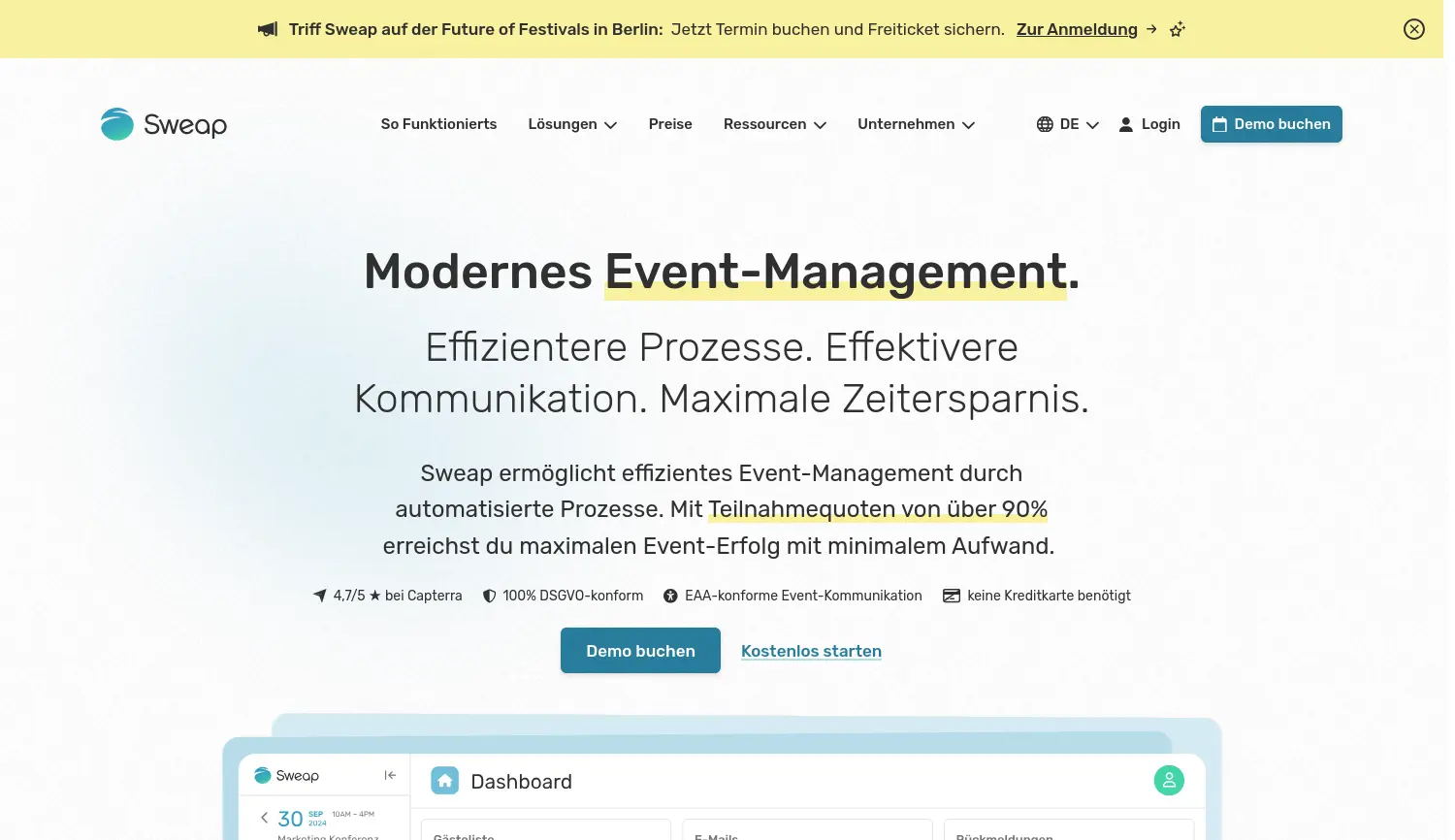Go to previous date in dashboard preview
1455x840 pixels.
pos(264,818)
